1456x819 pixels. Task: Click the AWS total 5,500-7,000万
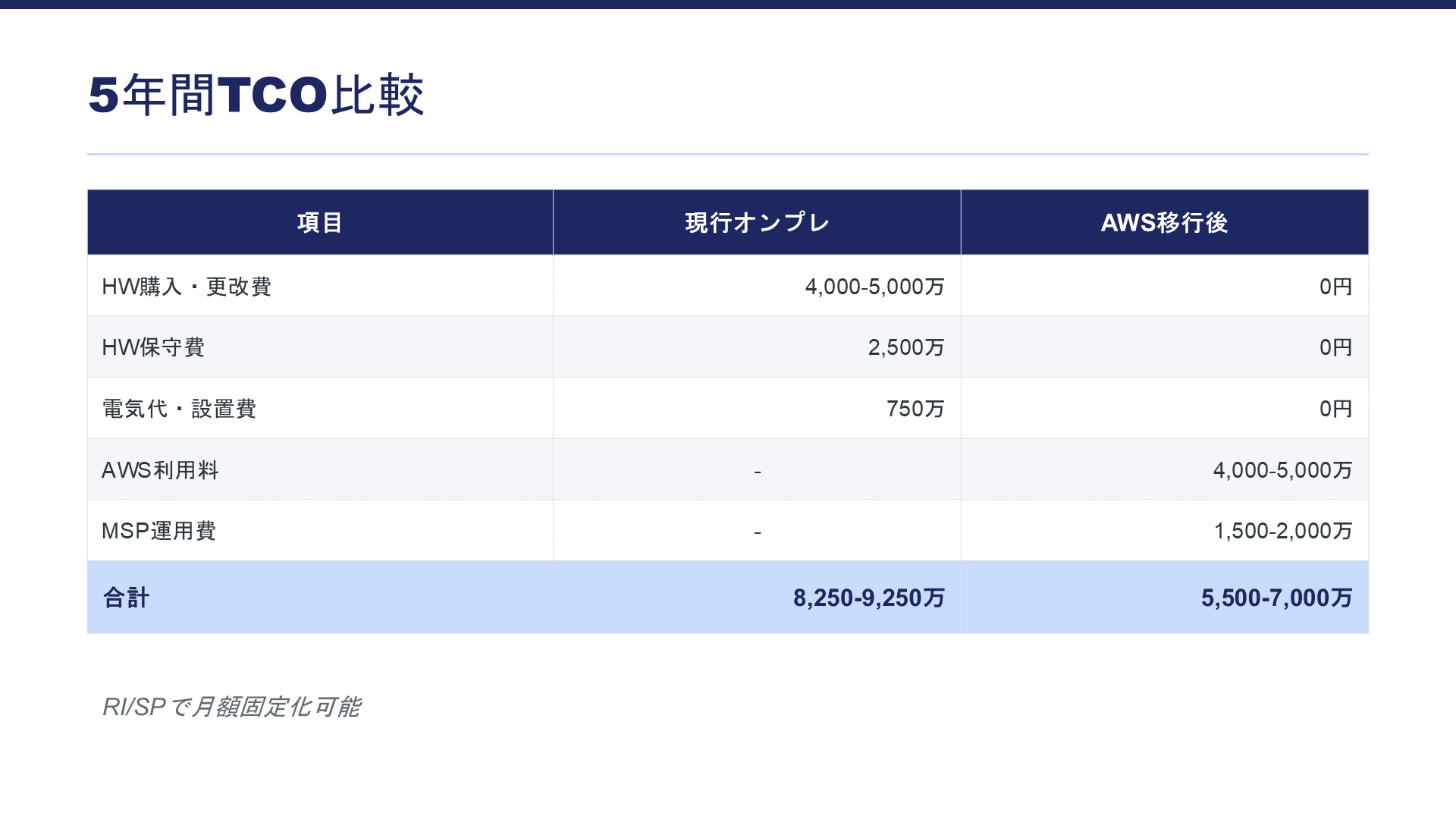[1276, 598]
